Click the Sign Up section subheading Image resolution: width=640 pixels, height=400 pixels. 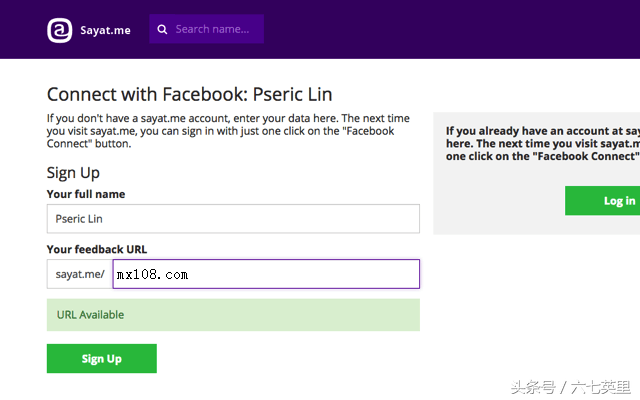[73, 172]
